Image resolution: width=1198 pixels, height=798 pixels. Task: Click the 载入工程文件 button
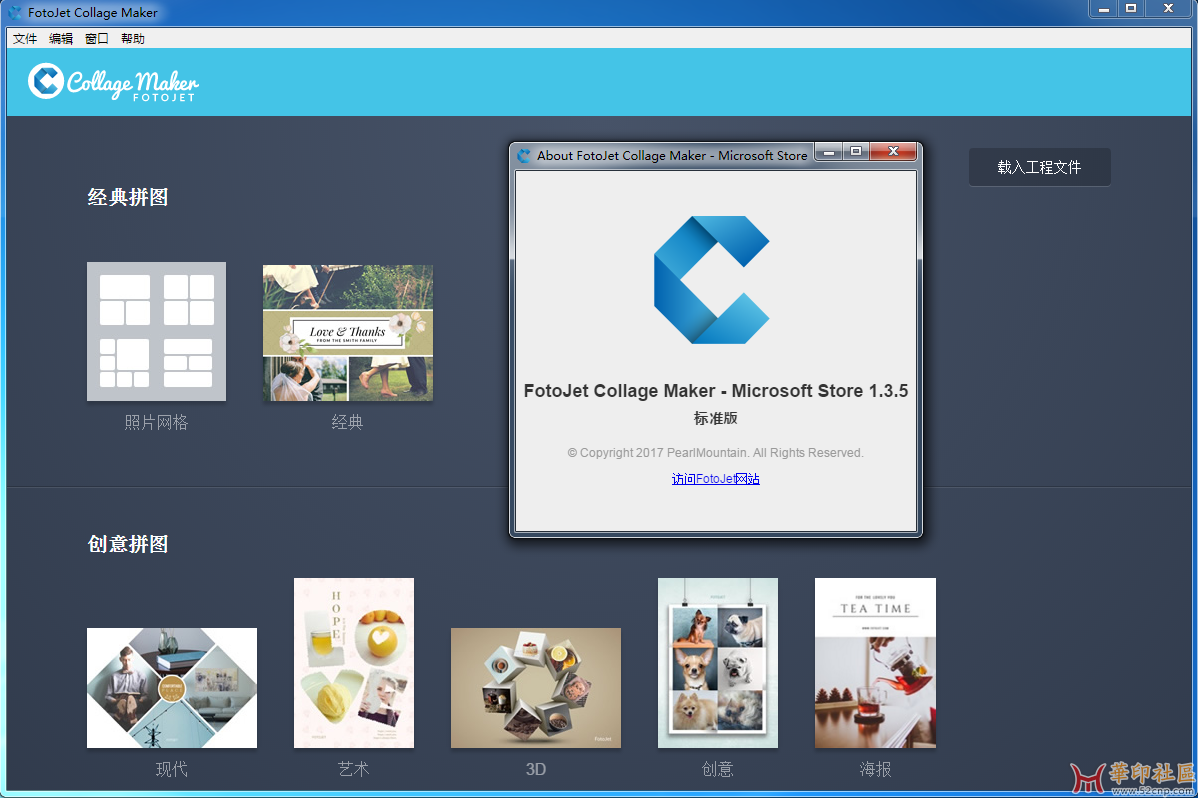1039,167
